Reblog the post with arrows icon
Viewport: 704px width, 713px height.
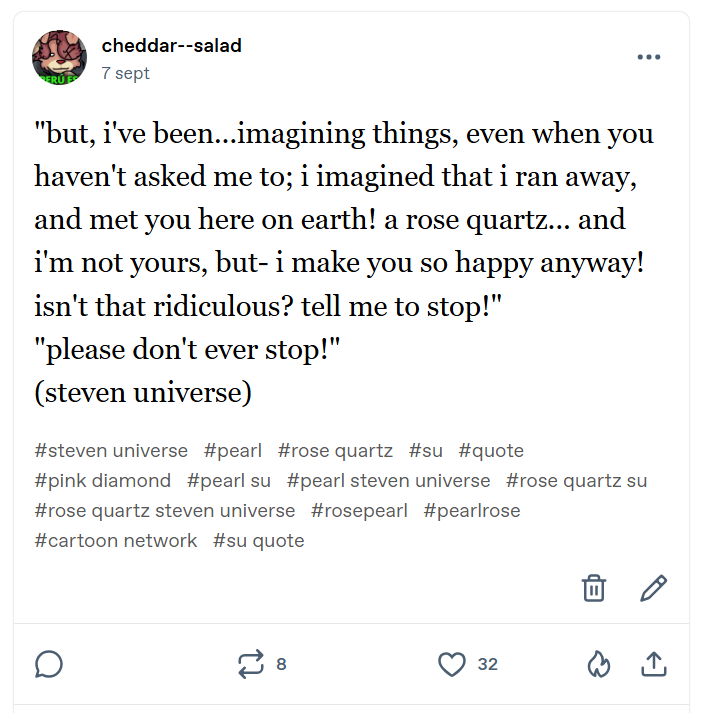250,664
